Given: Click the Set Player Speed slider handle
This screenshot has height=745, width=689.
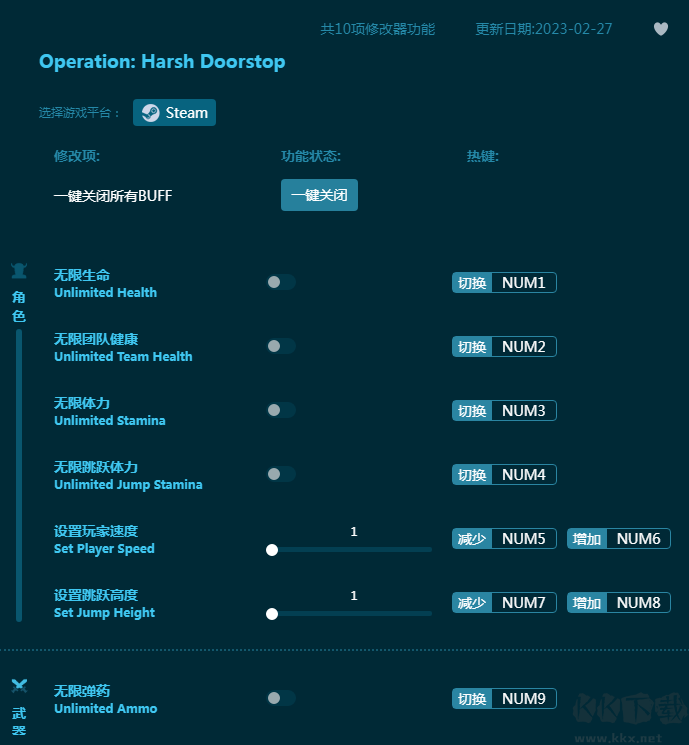Looking at the screenshot, I should coord(272,549).
